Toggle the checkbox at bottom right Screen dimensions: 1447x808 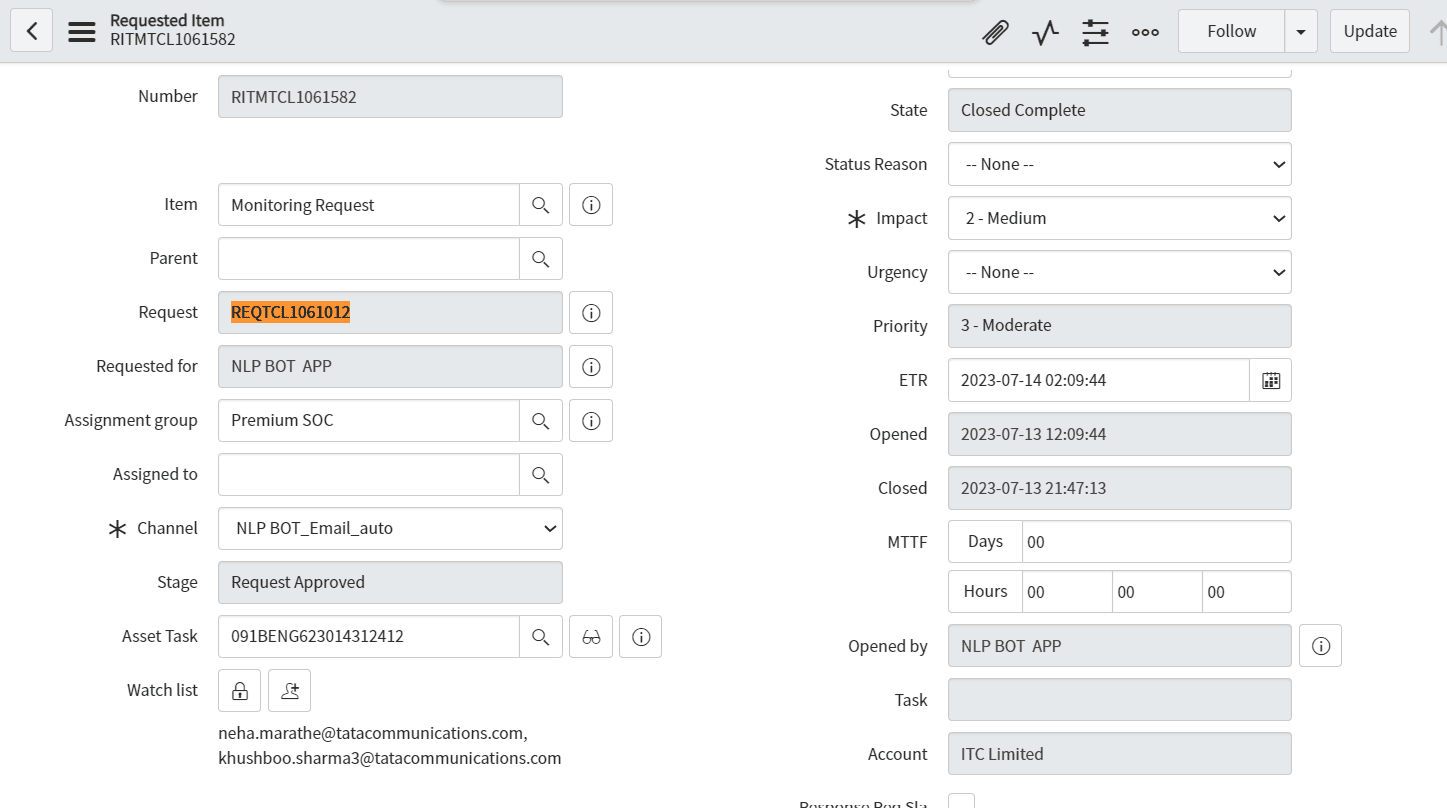click(x=960, y=801)
